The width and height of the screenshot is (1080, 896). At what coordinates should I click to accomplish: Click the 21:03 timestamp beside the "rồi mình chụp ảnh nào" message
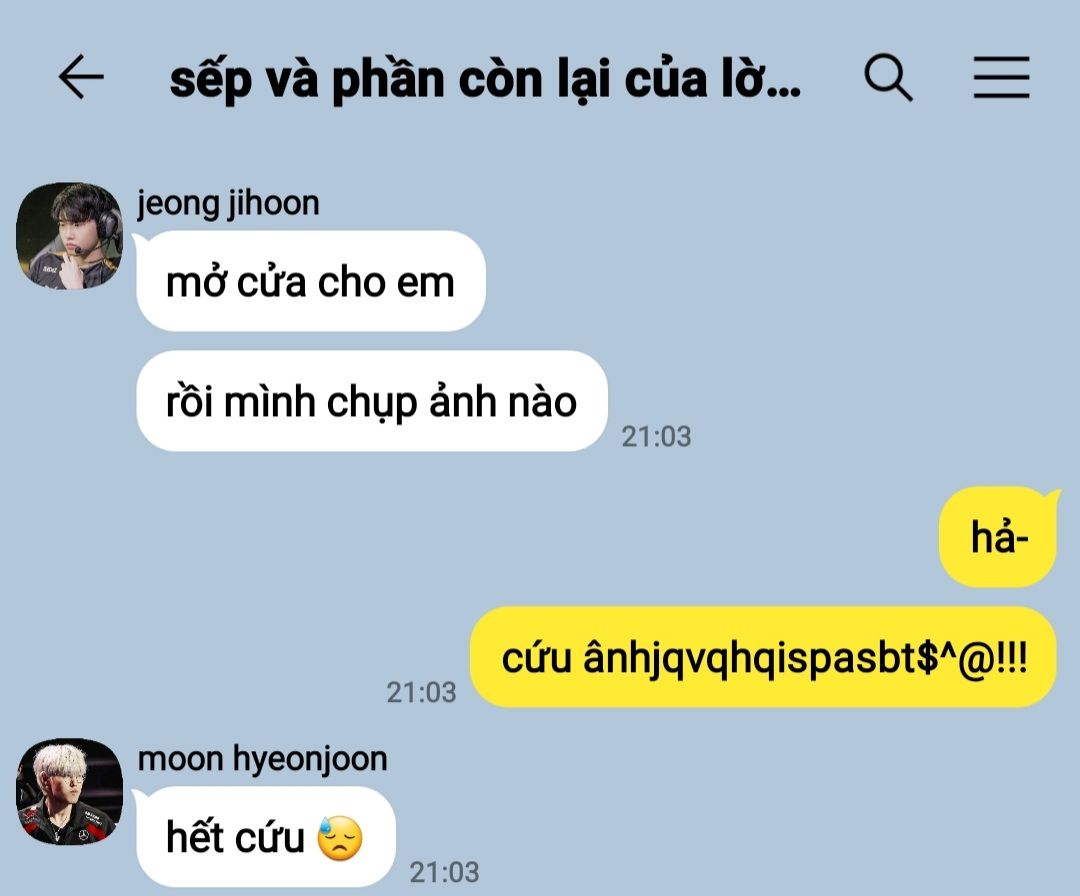point(656,437)
